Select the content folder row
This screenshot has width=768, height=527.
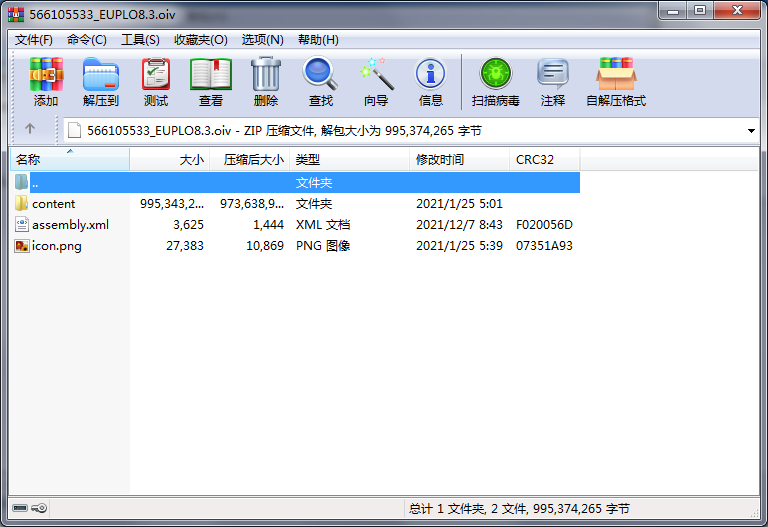coord(53,204)
